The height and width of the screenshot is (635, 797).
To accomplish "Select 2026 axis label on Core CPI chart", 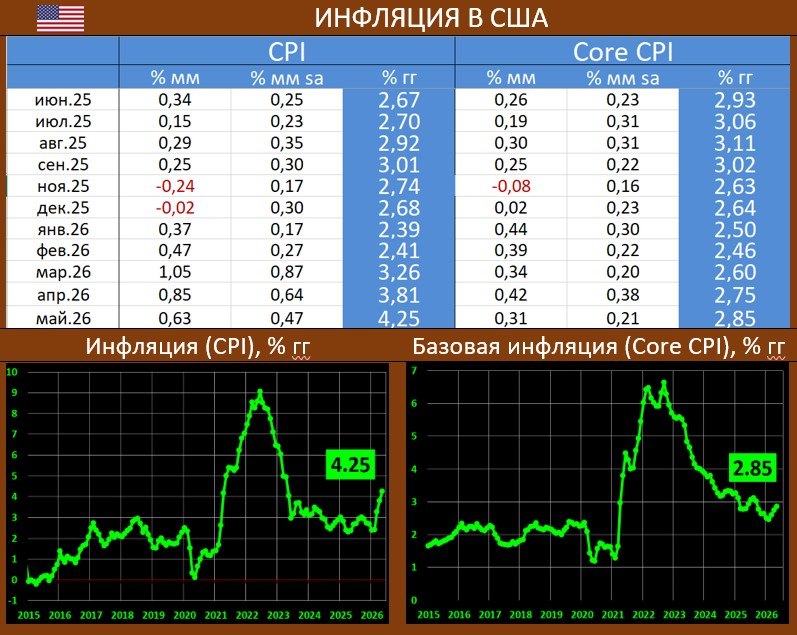I will [767, 615].
